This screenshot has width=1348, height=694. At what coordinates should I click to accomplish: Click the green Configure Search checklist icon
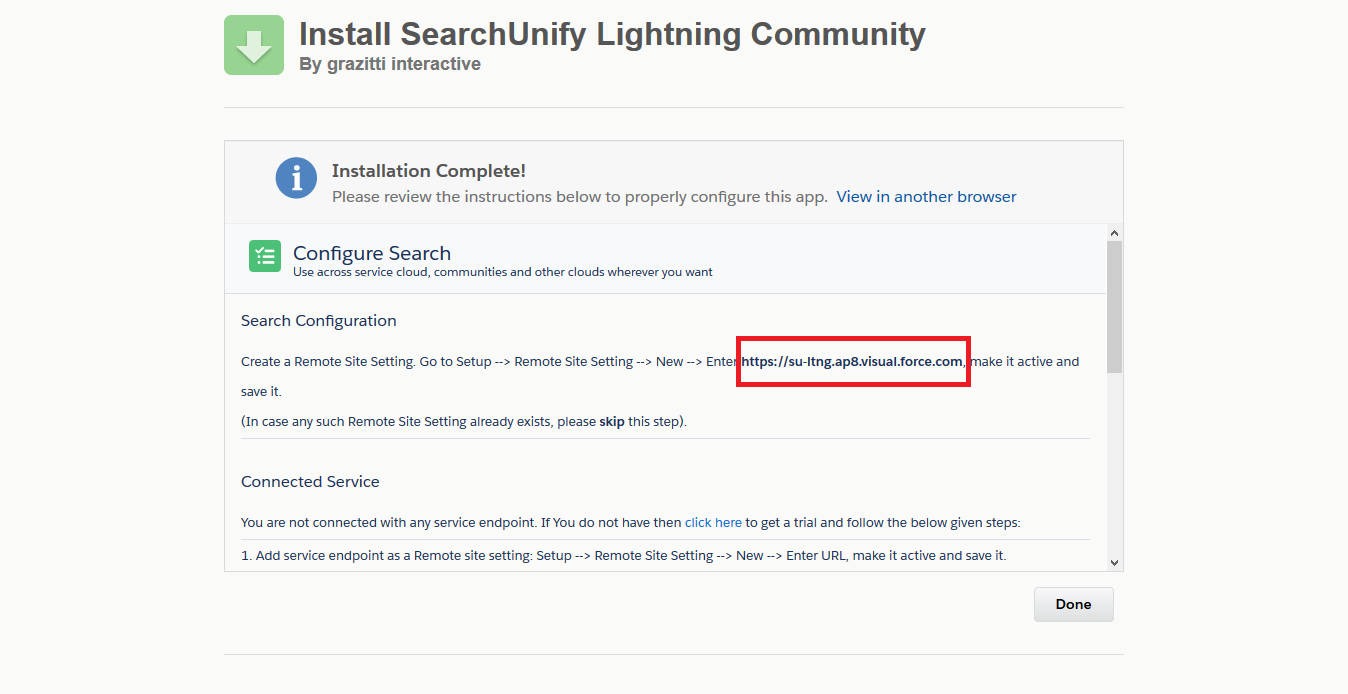point(265,256)
